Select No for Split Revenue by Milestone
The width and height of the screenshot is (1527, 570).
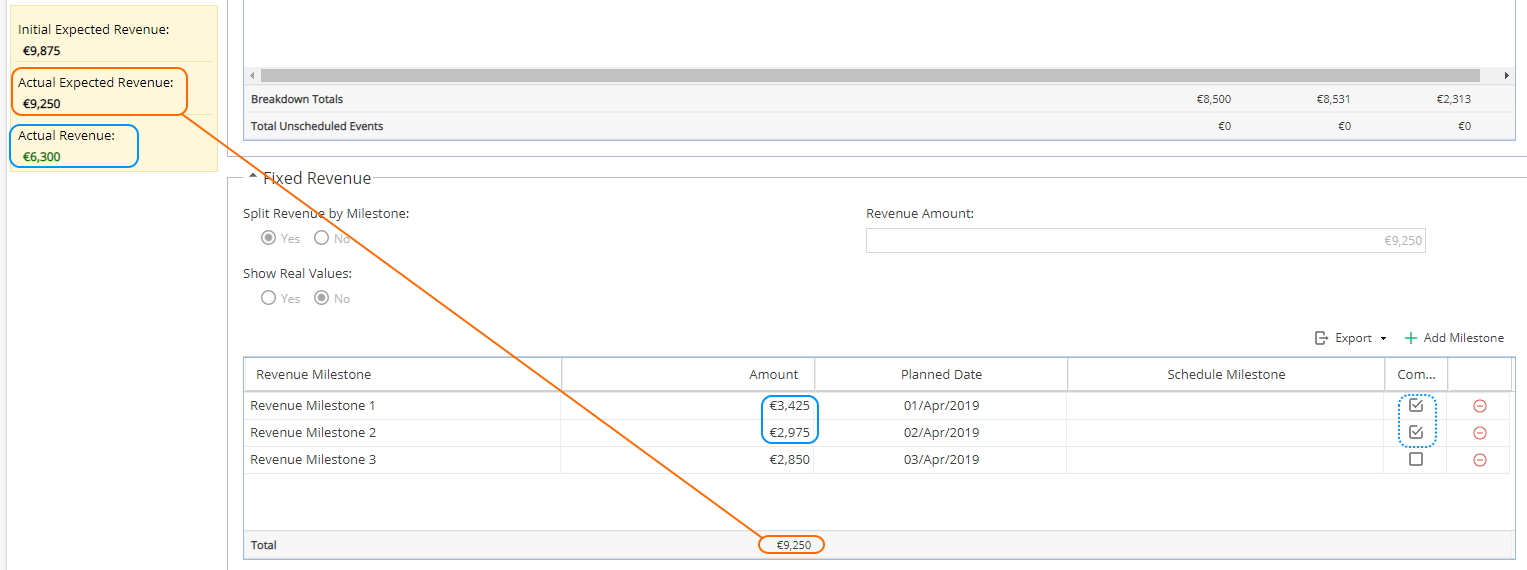[x=321, y=238]
